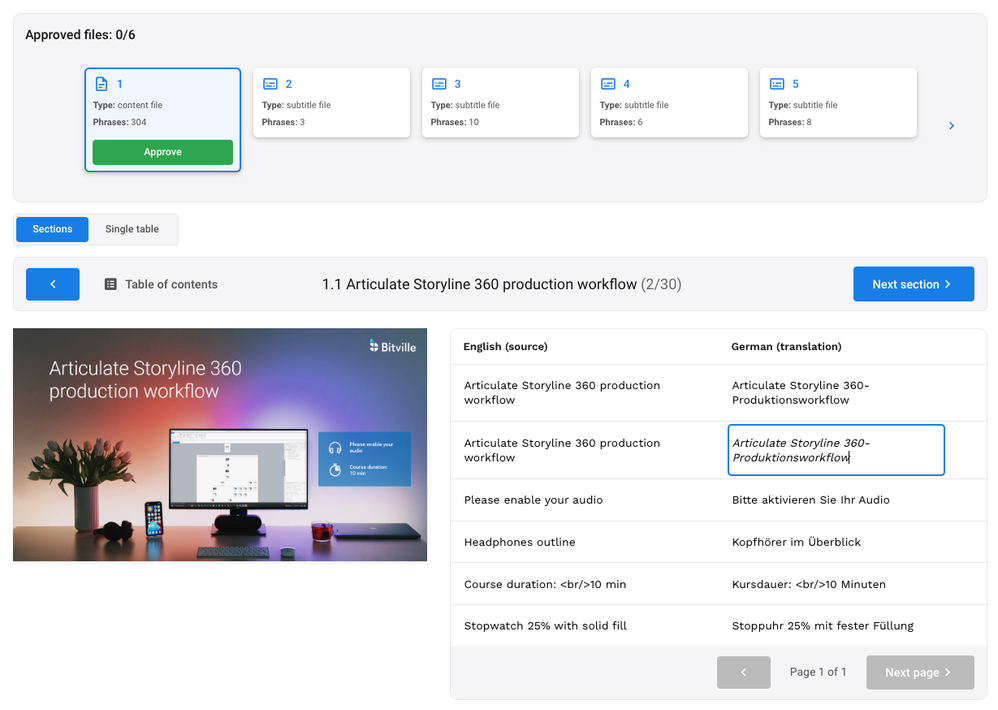Click the subtitle icon on file card 5
This screenshot has width=998, height=710.
pos(777,84)
